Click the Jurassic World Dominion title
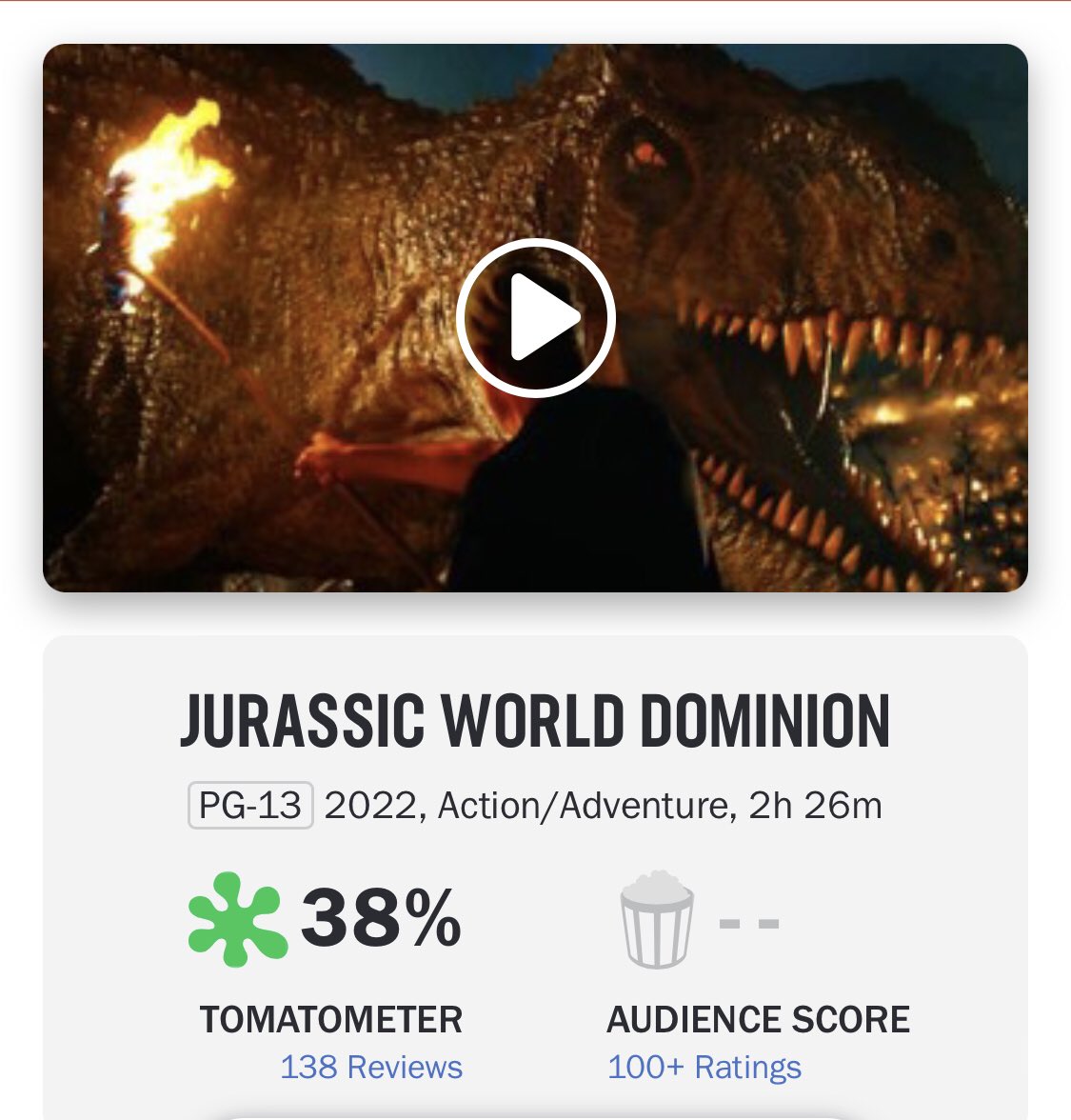 coord(535,721)
